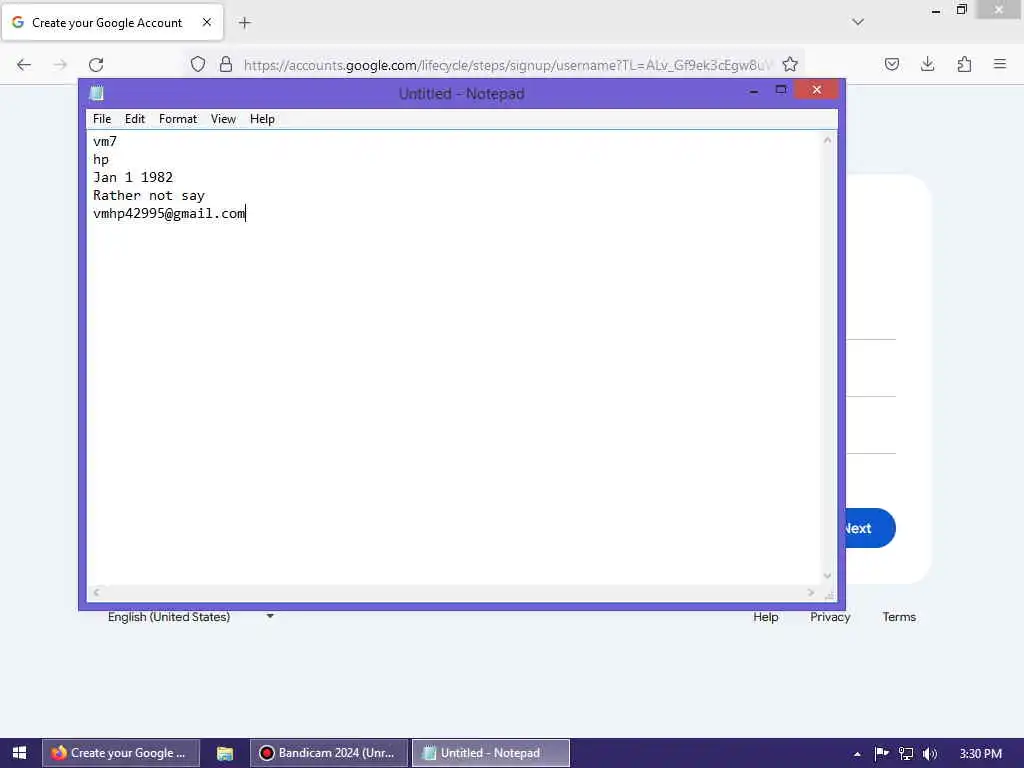This screenshot has height=768, width=1024.
Task: Click the 'hp' line in Notepad
Action: [101, 159]
